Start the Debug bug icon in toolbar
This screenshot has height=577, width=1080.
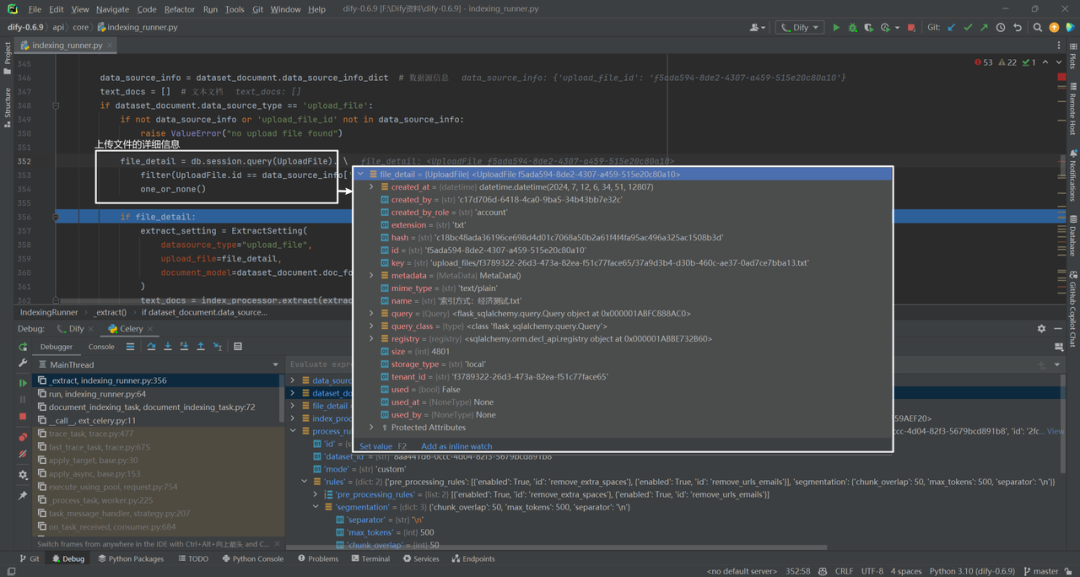pos(853,28)
